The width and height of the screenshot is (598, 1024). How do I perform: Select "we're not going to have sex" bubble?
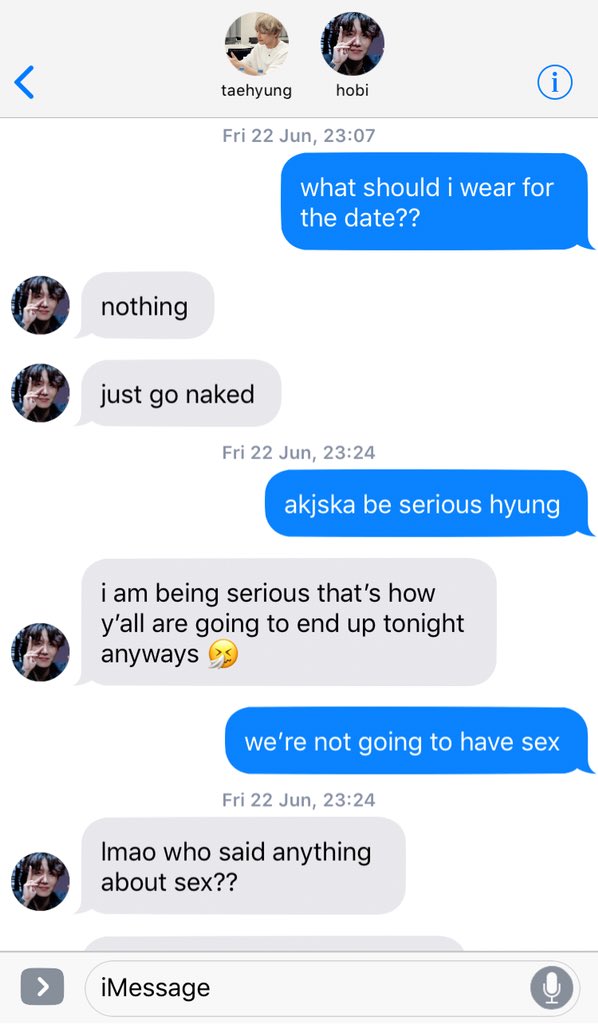click(409, 741)
